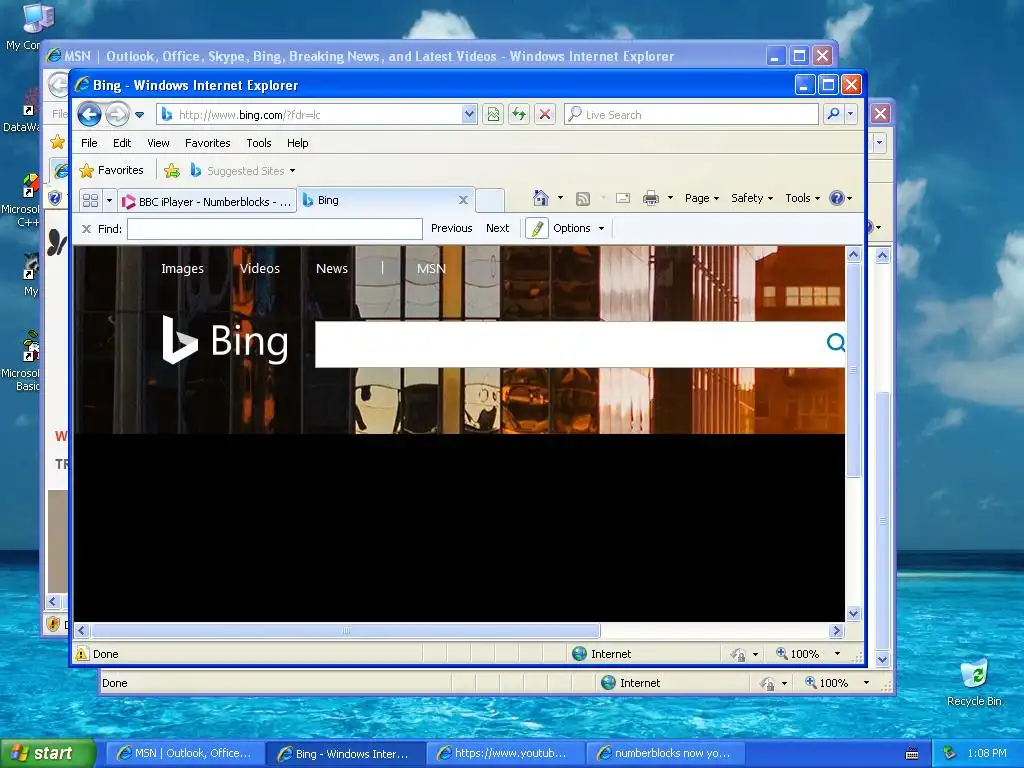Open search provider dropdown arrow
Screen dimensions: 1024x768
point(850,114)
